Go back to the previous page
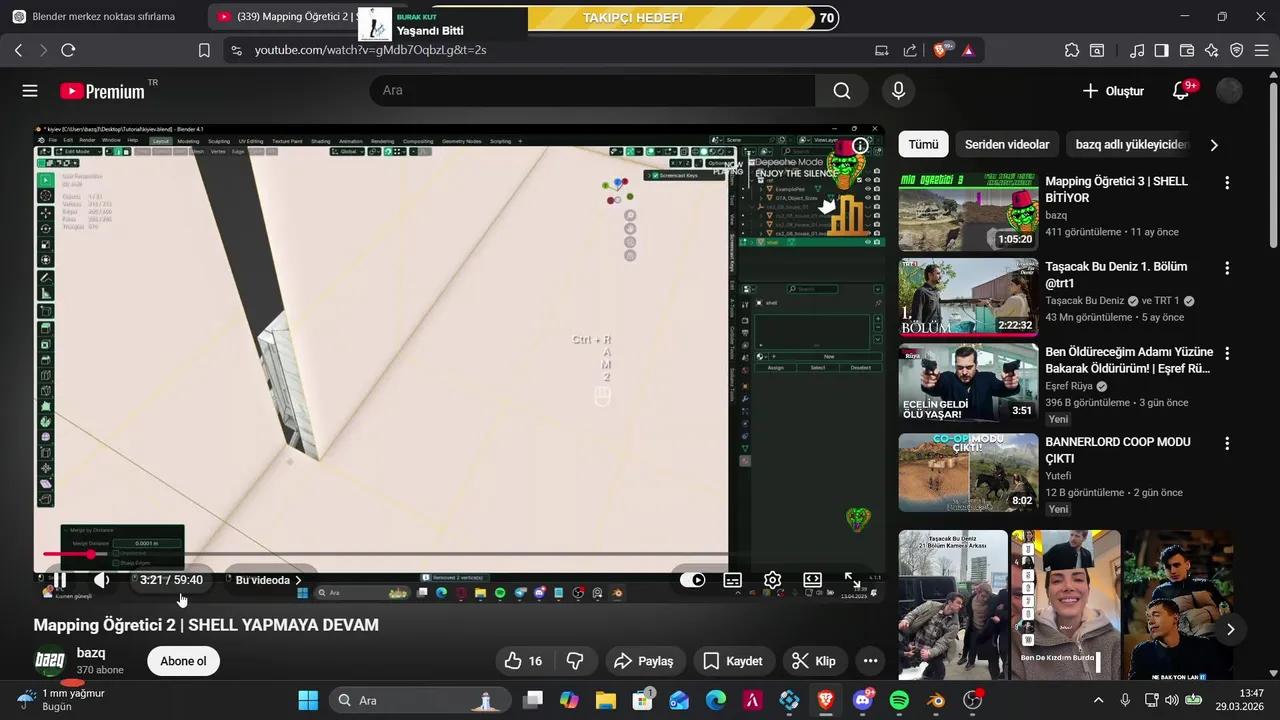Screen dimensions: 1280x720 (18, 50)
